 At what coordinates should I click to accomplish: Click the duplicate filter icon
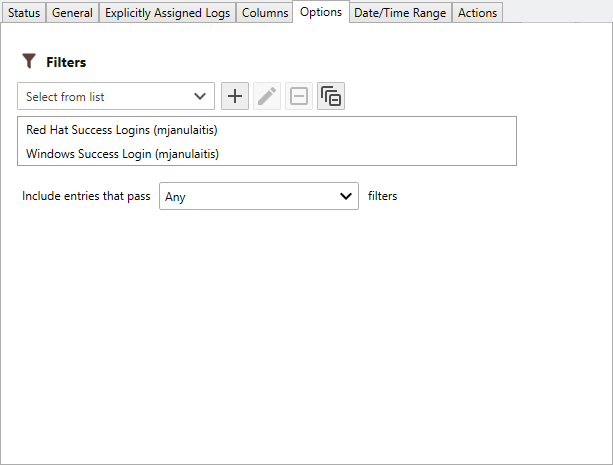tap(331, 97)
